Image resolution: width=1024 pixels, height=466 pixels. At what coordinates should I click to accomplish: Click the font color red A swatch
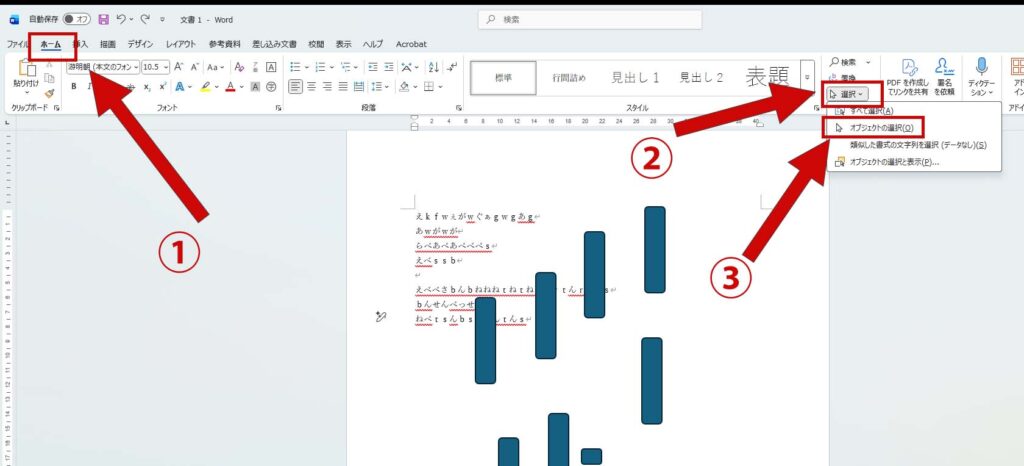229,87
